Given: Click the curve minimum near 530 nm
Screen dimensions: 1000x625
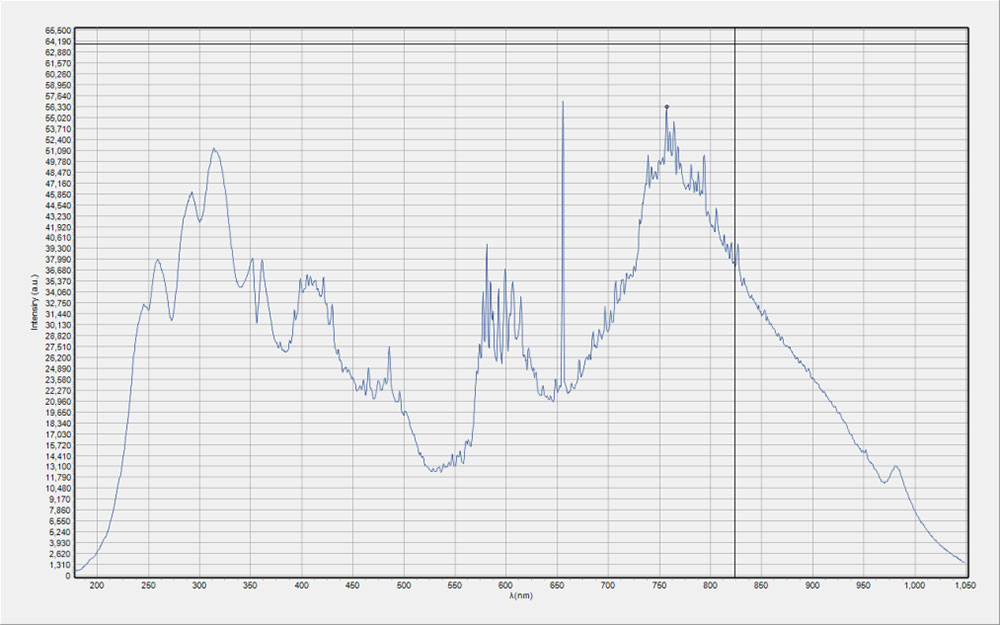Looking at the screenshot, I should pyautogui.click(x=436, y=471).
